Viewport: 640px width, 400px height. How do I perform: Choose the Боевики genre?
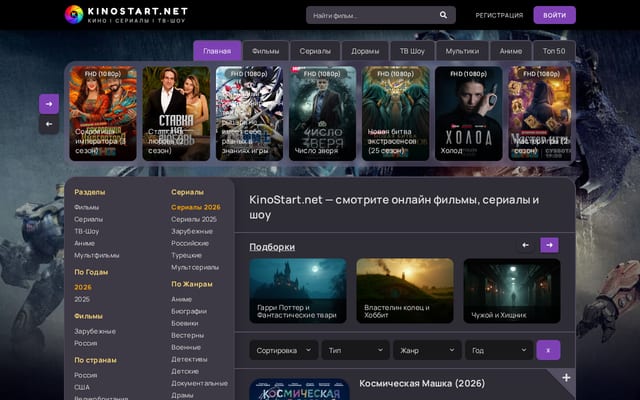184,323
